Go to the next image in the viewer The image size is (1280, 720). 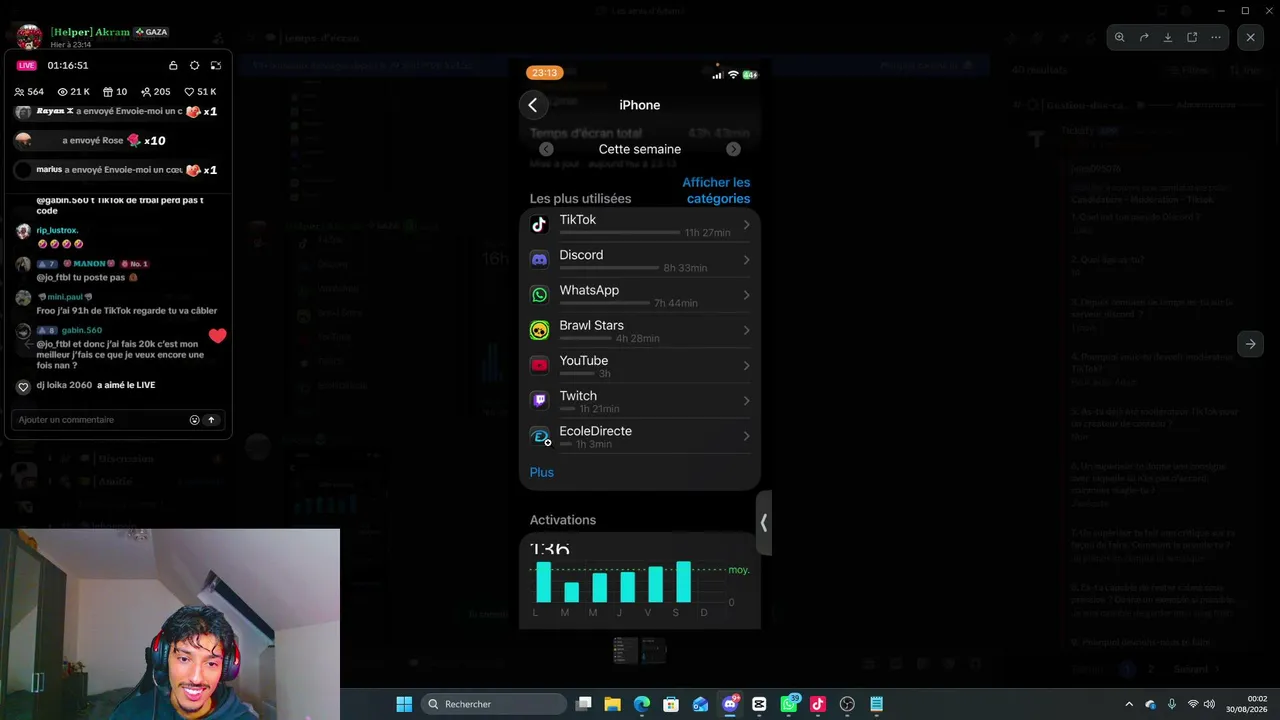click(1250, 344)
